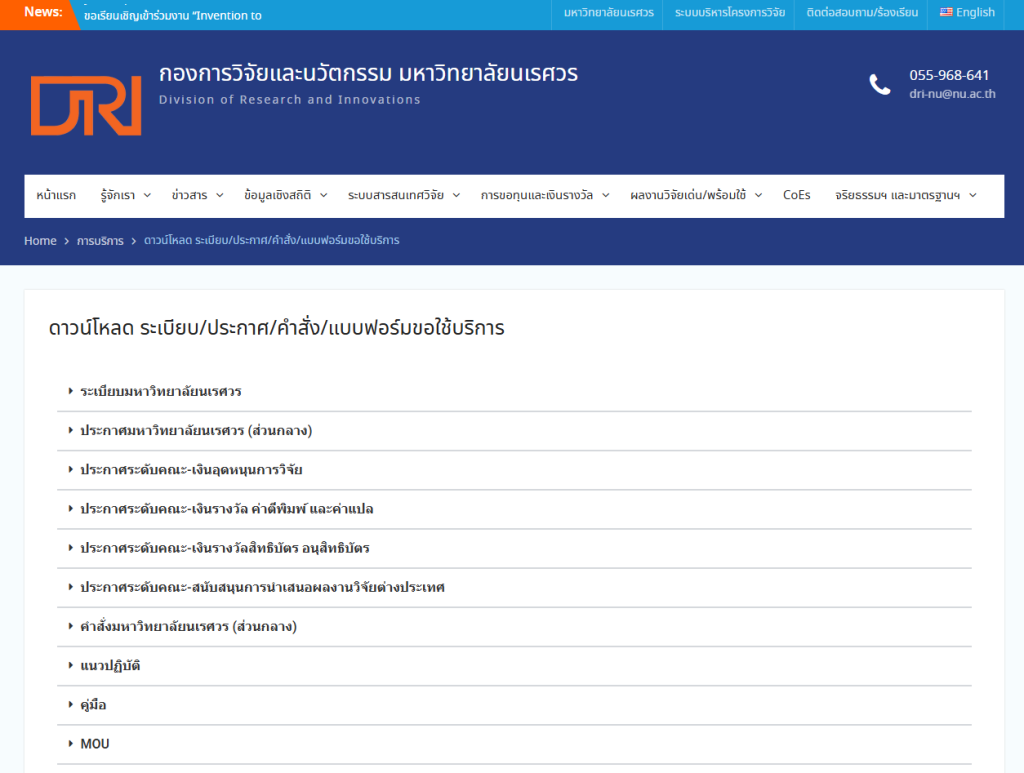Click the orange News label

(x=42, y=12)
